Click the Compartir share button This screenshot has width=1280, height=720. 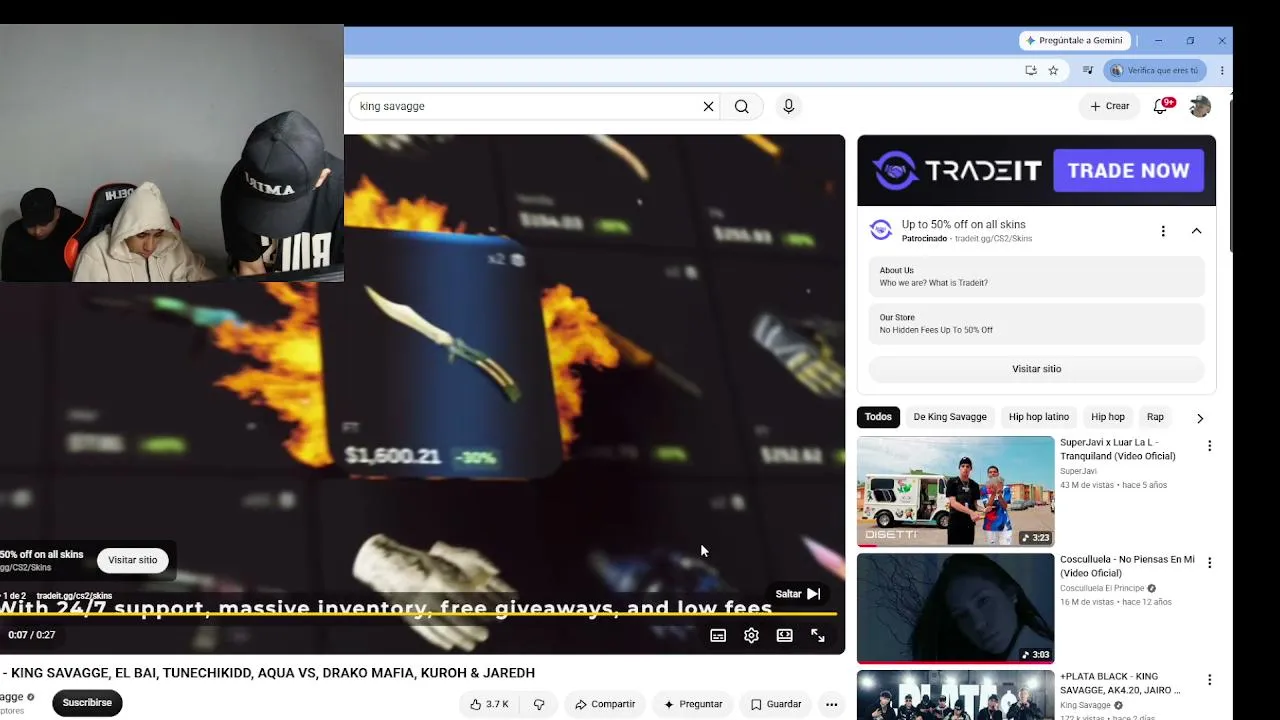tap(605, 704)
